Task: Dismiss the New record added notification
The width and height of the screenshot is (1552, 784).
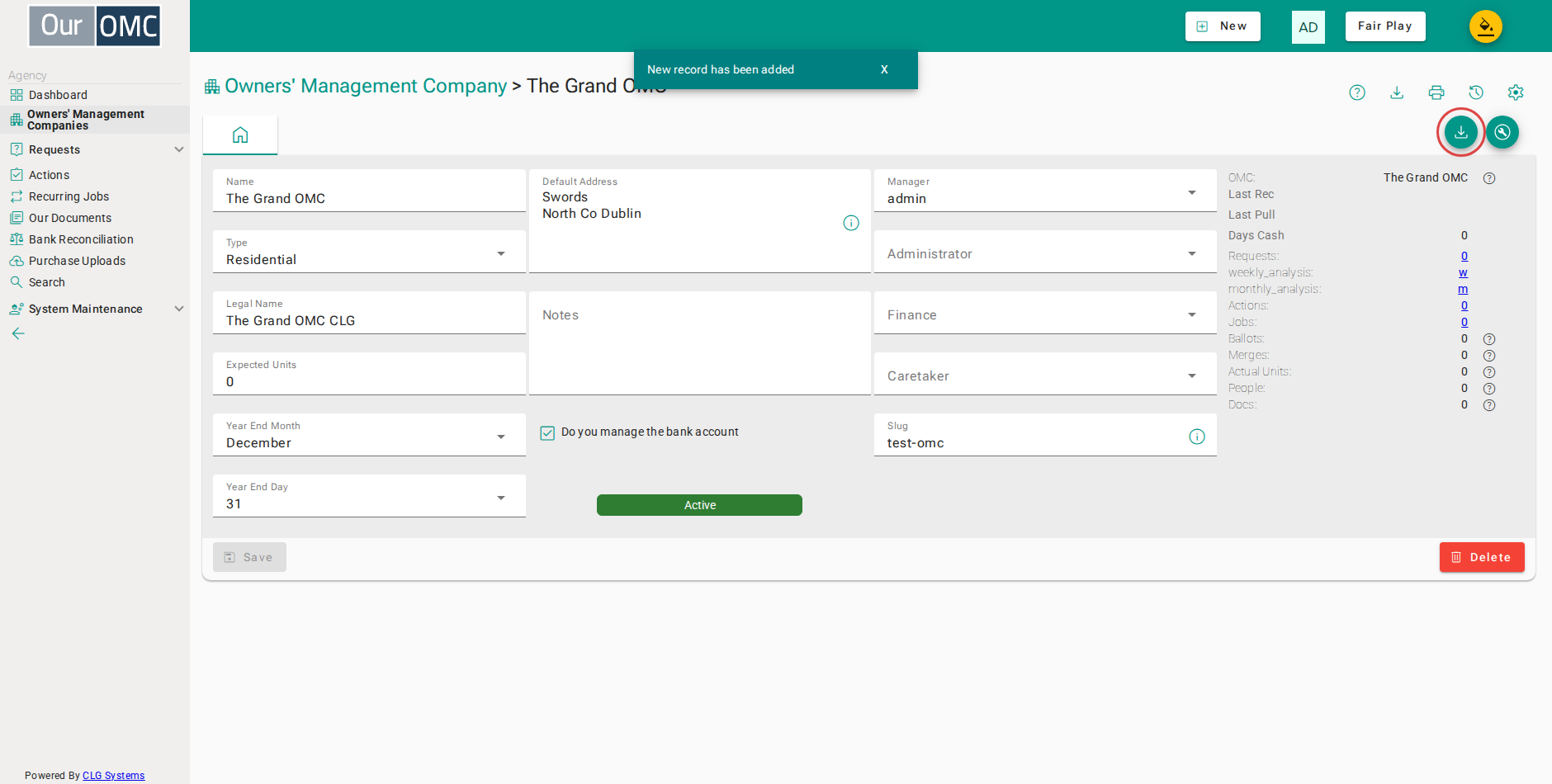Action: pos(884,69)
